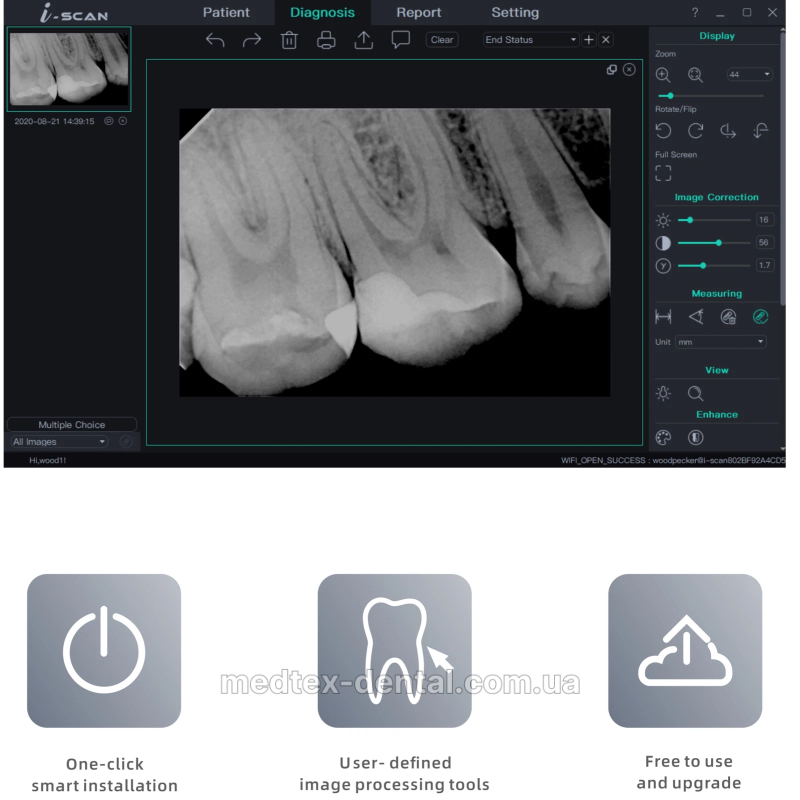The width and height of the screenshot is (800, 800).
Task: Select the angle measuring tool
Action: coord(696,317)
